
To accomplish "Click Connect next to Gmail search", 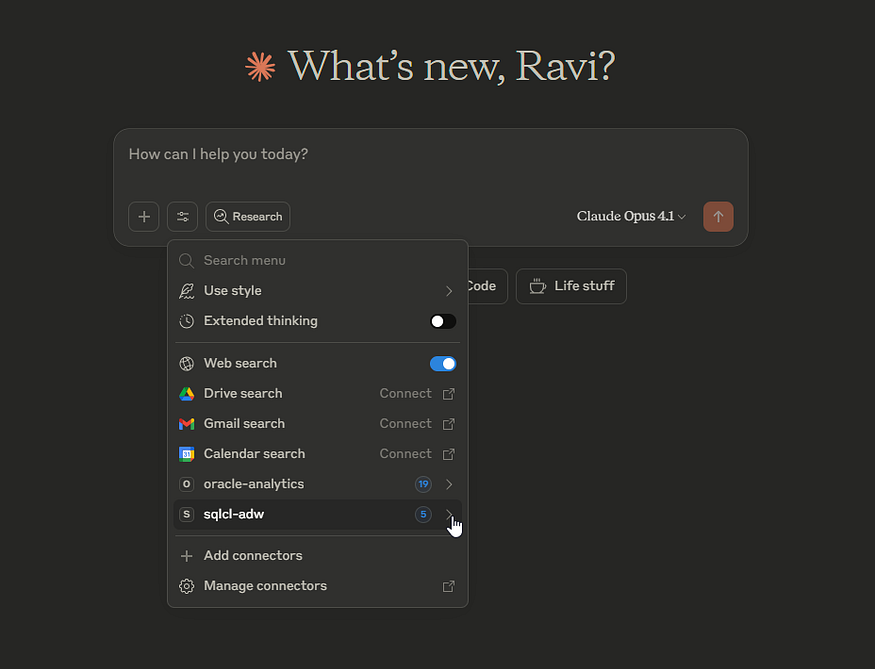I will tap(406, 424).
